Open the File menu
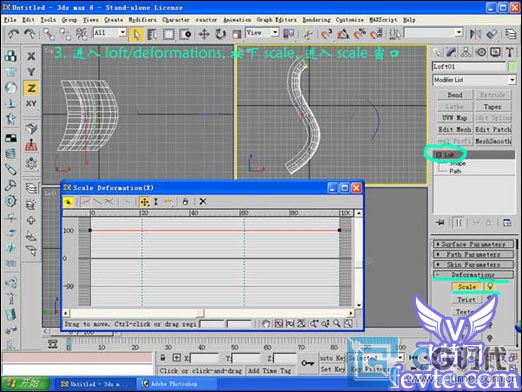522x392 pixels. click(x=10, y=20)
